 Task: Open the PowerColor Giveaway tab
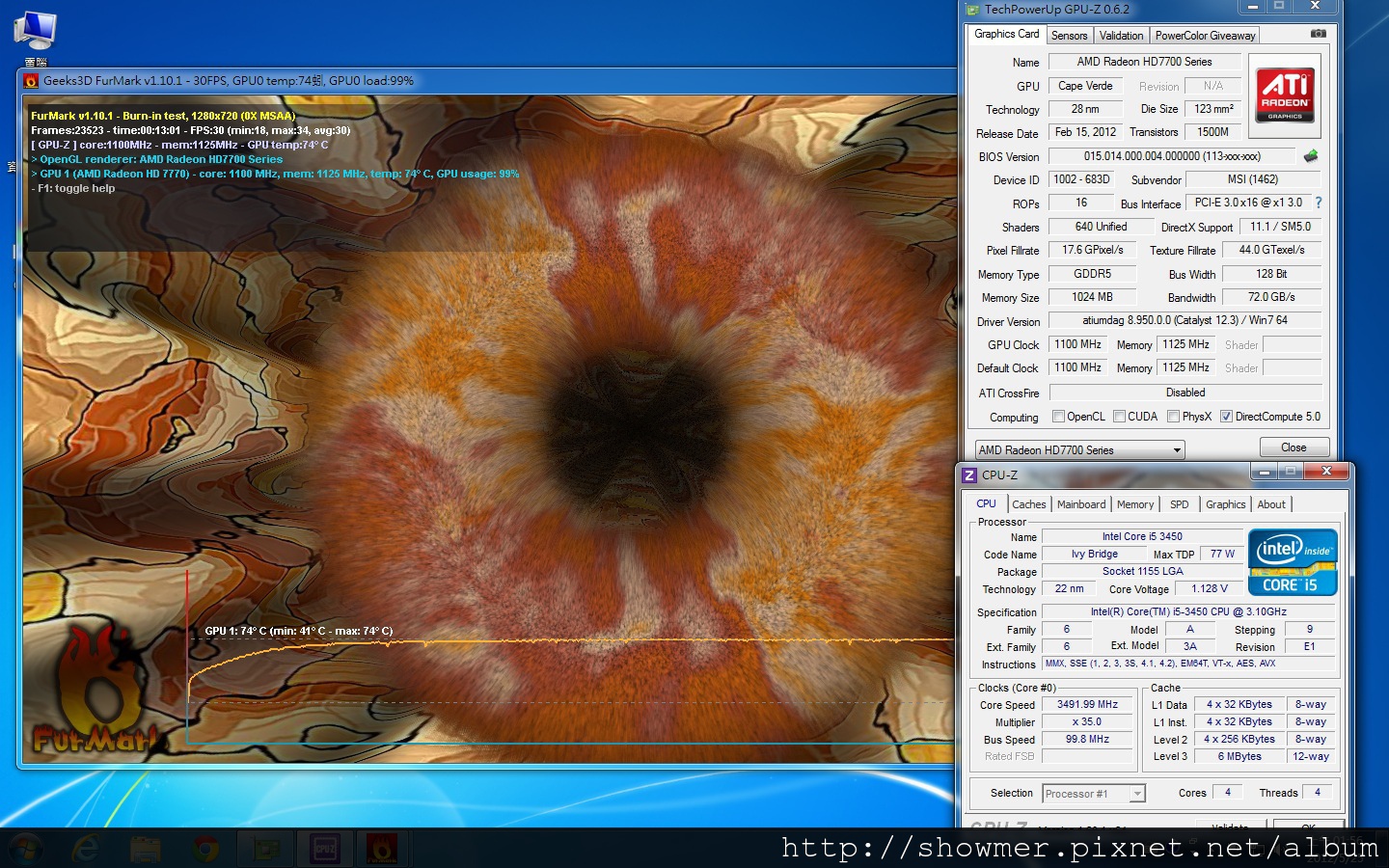click(x=1205, y=36)
